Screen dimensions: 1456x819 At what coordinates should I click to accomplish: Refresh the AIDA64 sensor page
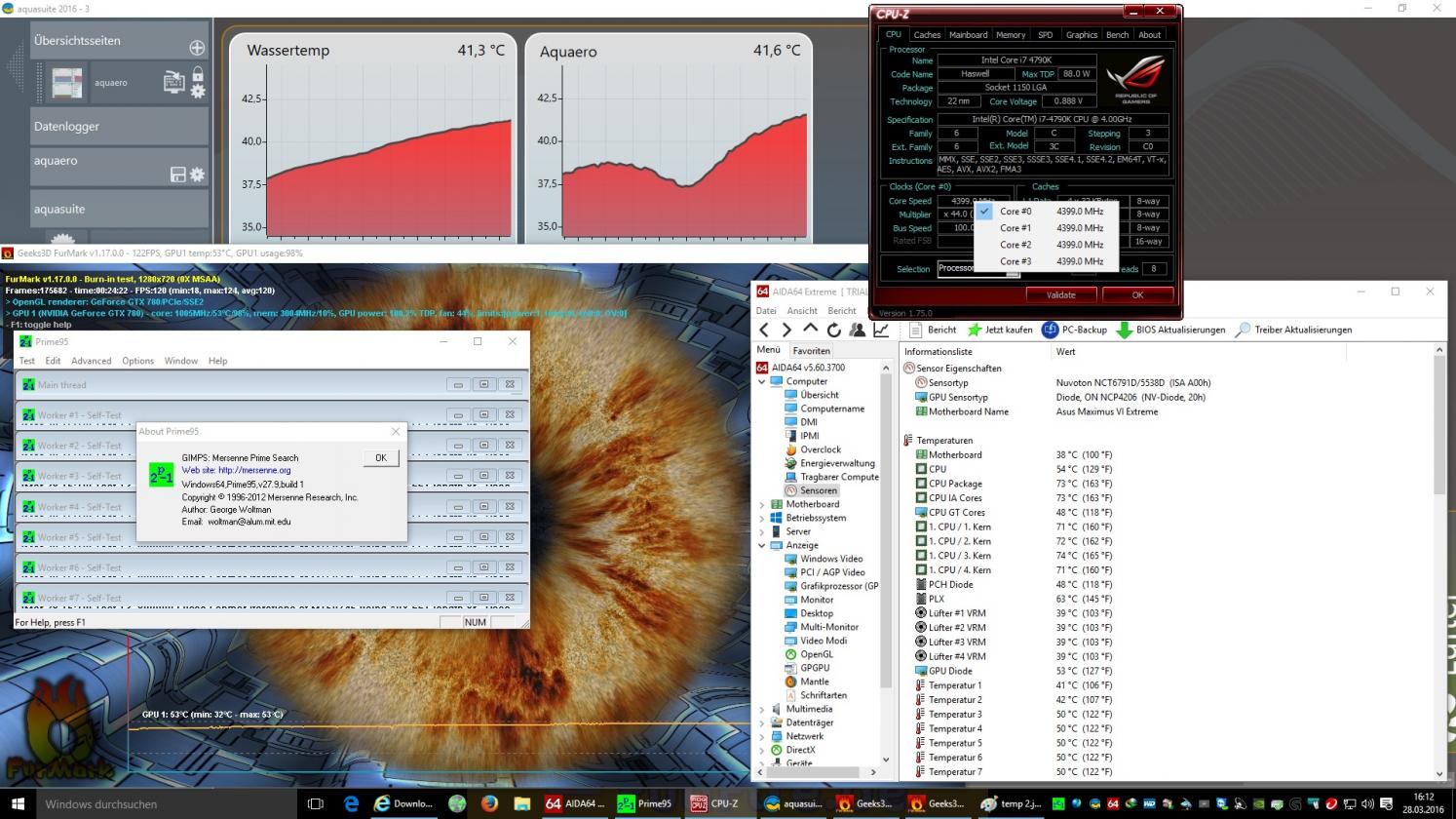coord(833,330)
